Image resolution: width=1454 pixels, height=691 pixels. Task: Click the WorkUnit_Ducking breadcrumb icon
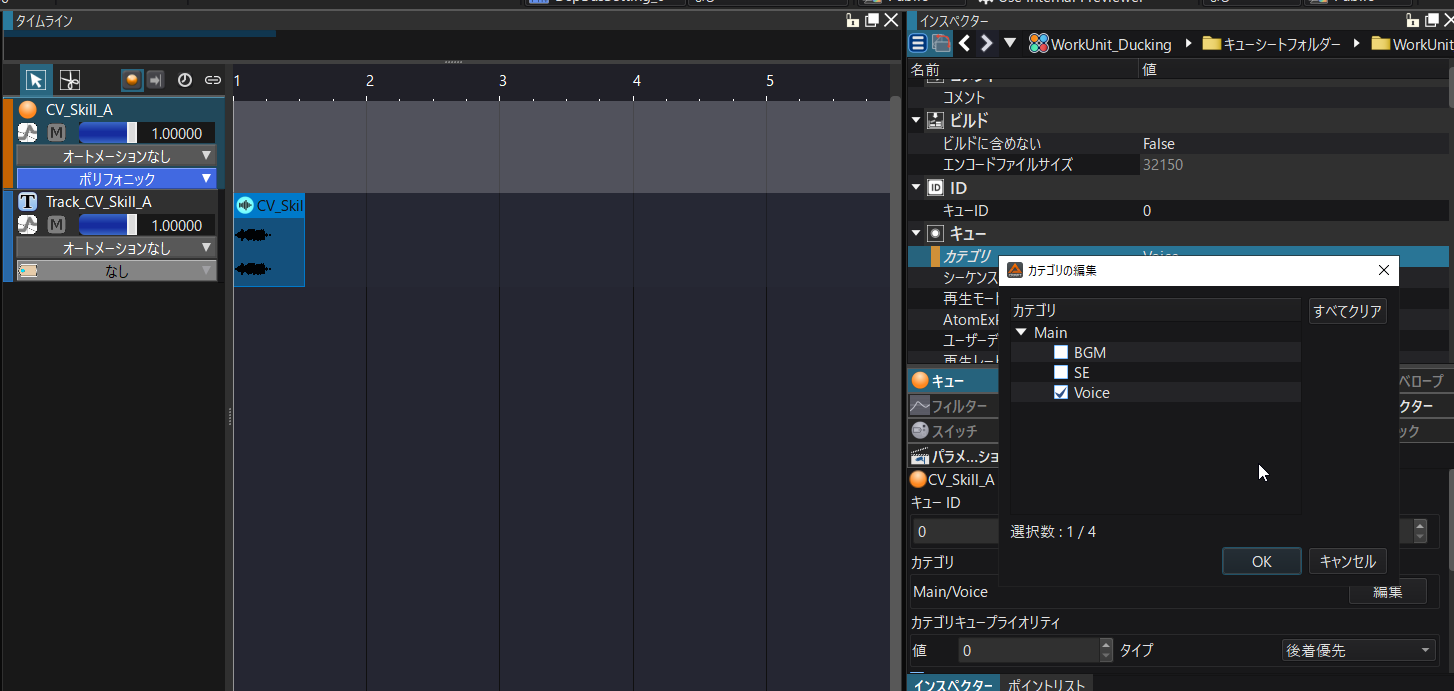click(x=1038, y=44)
